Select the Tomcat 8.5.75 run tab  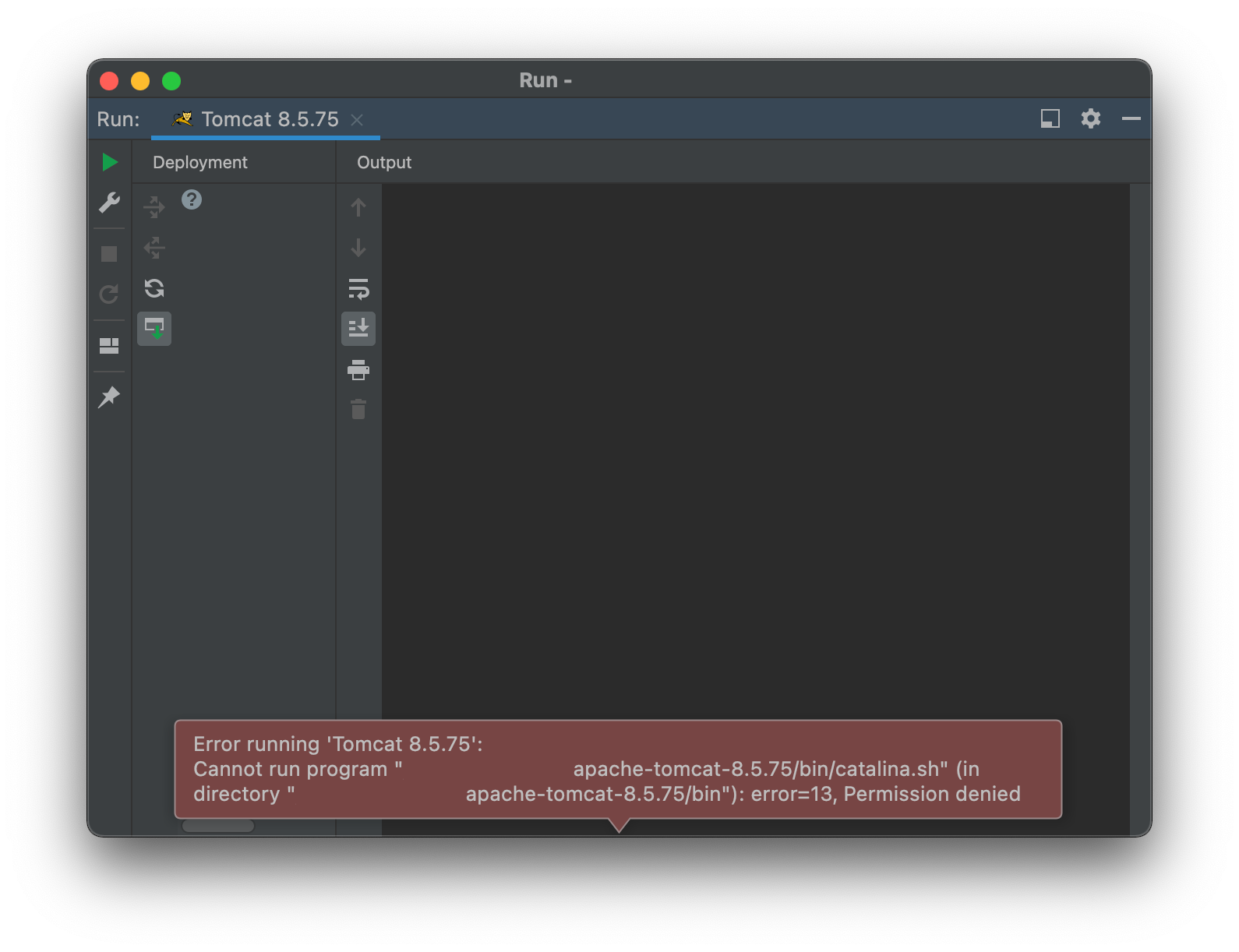pos(266,119)
